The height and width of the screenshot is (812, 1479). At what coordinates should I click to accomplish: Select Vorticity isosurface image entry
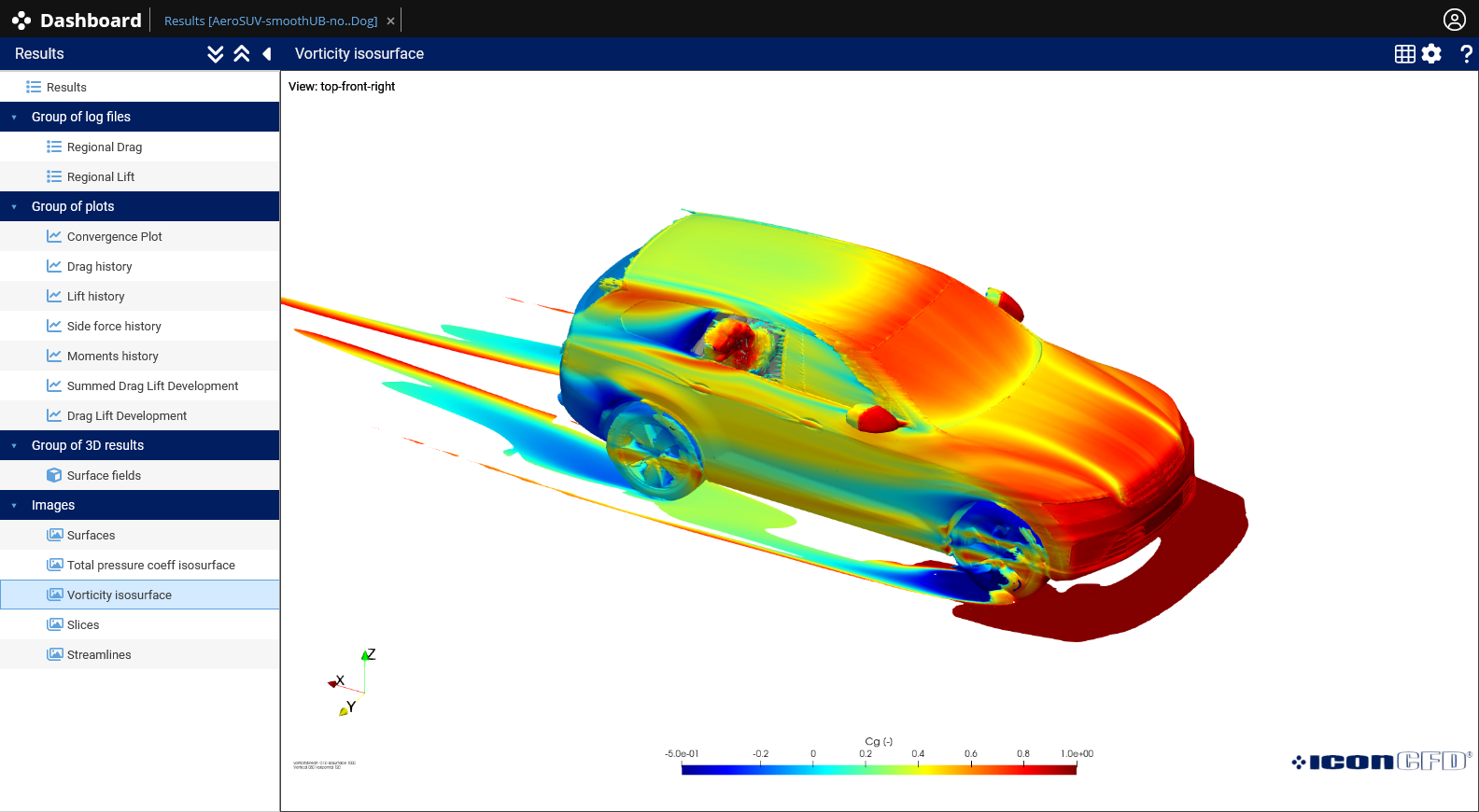(140, 595)
